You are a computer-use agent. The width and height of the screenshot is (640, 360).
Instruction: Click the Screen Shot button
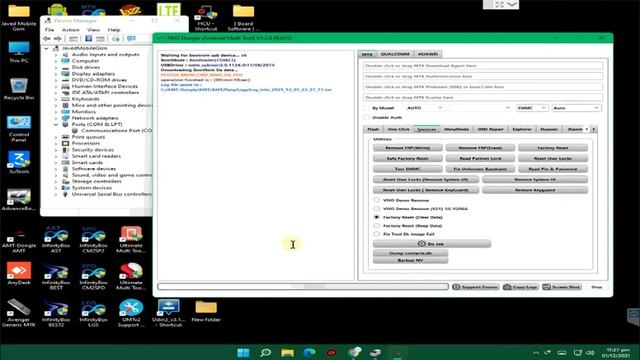click(x=561, y=287)
